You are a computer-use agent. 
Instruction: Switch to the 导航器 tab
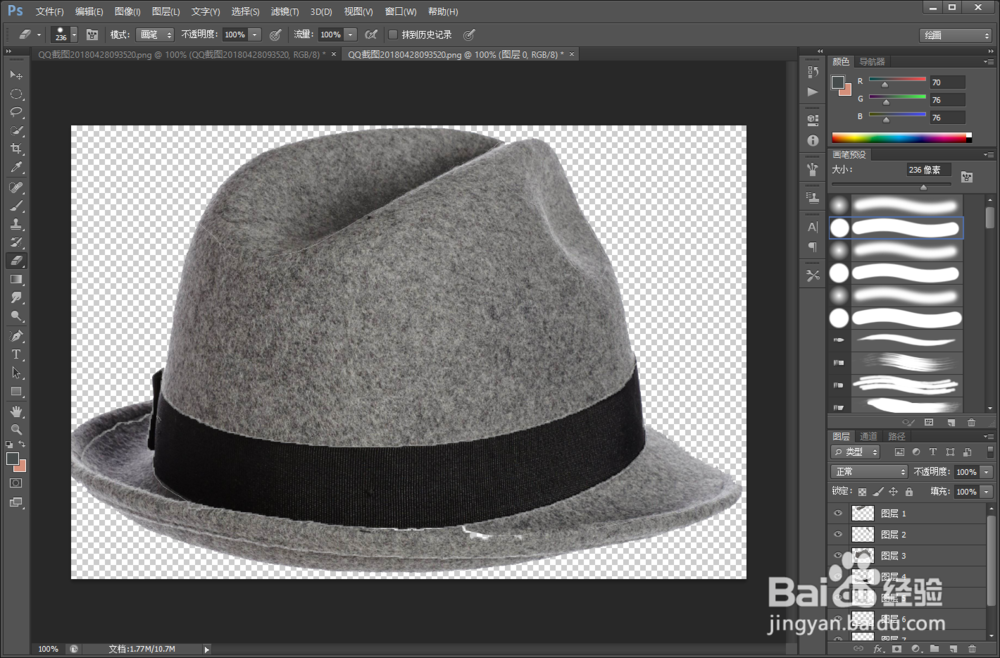(x=872, y=62)
